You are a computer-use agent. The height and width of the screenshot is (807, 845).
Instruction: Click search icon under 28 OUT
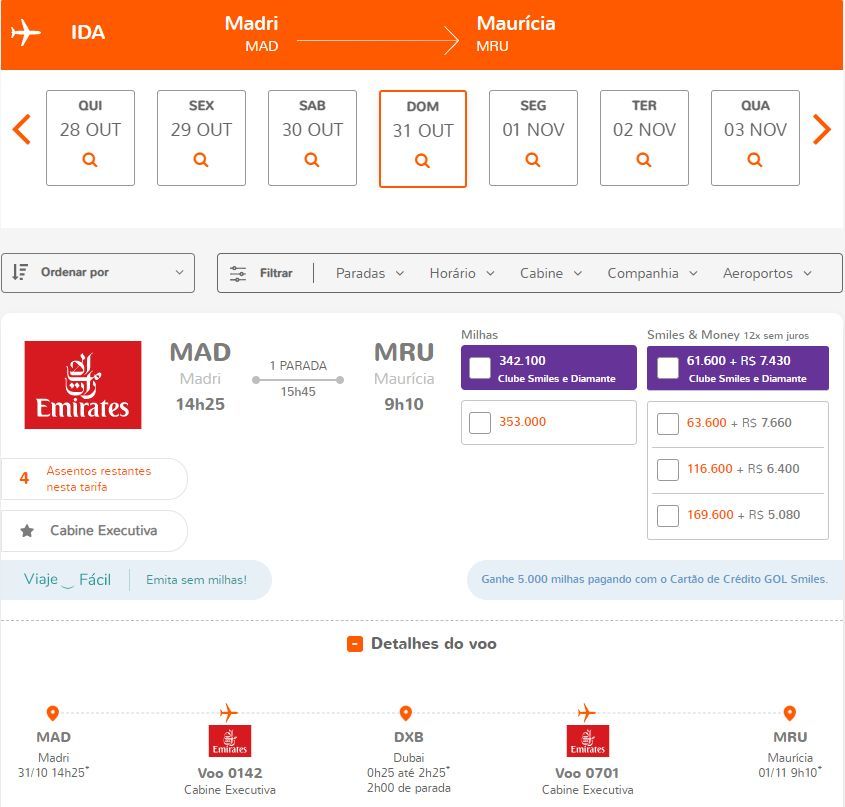tap(90, 160)
